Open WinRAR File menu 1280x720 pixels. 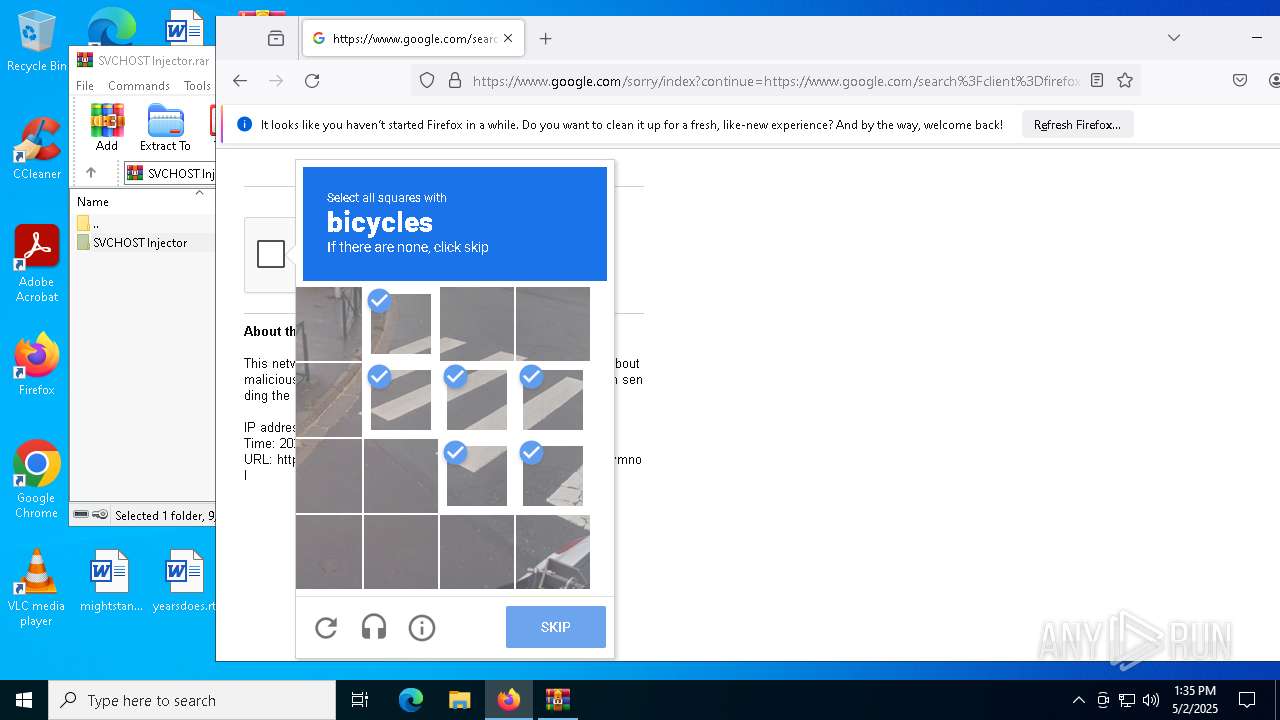point(85,86)
